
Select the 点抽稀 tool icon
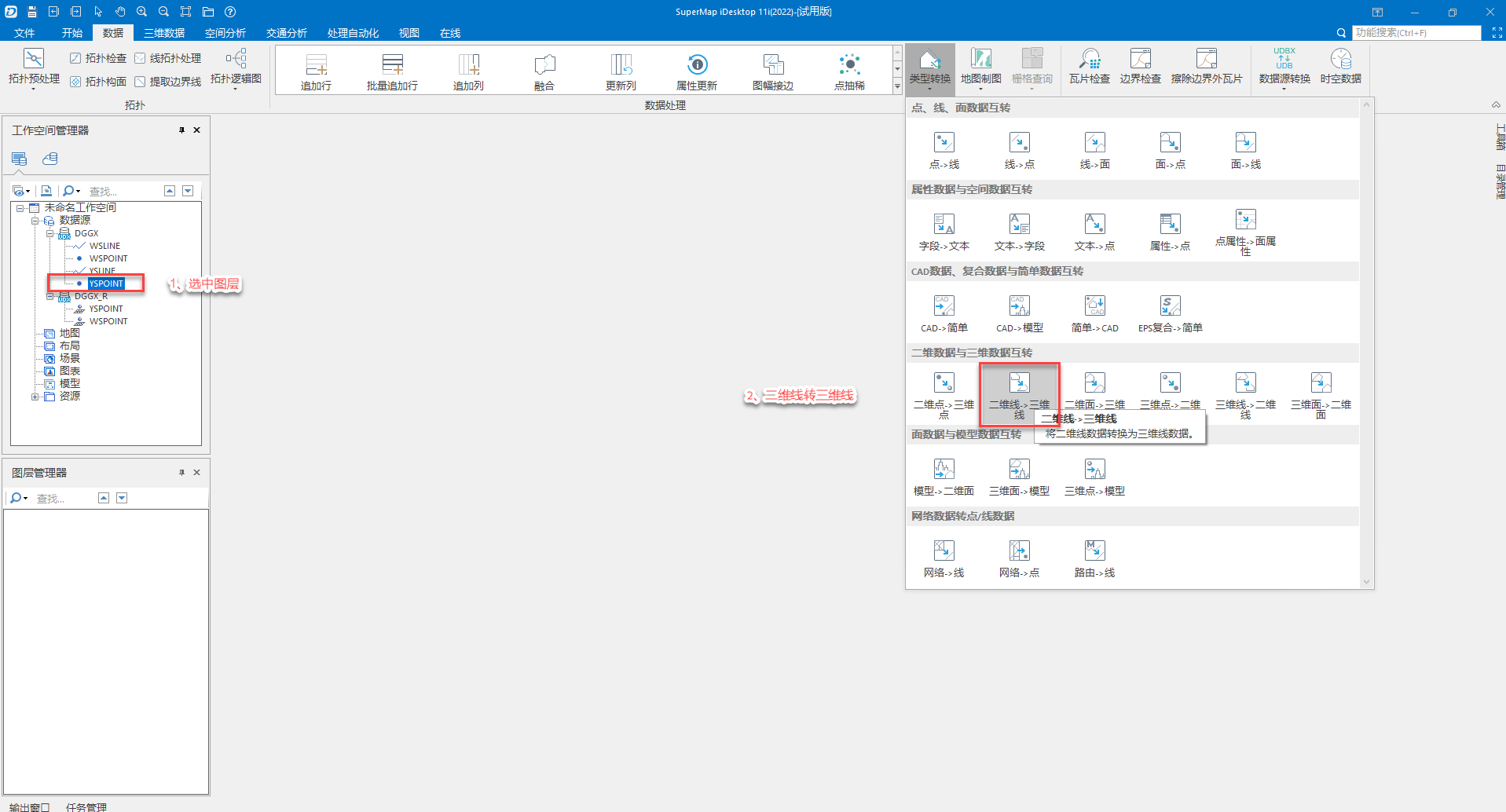[x=848, y=65]
